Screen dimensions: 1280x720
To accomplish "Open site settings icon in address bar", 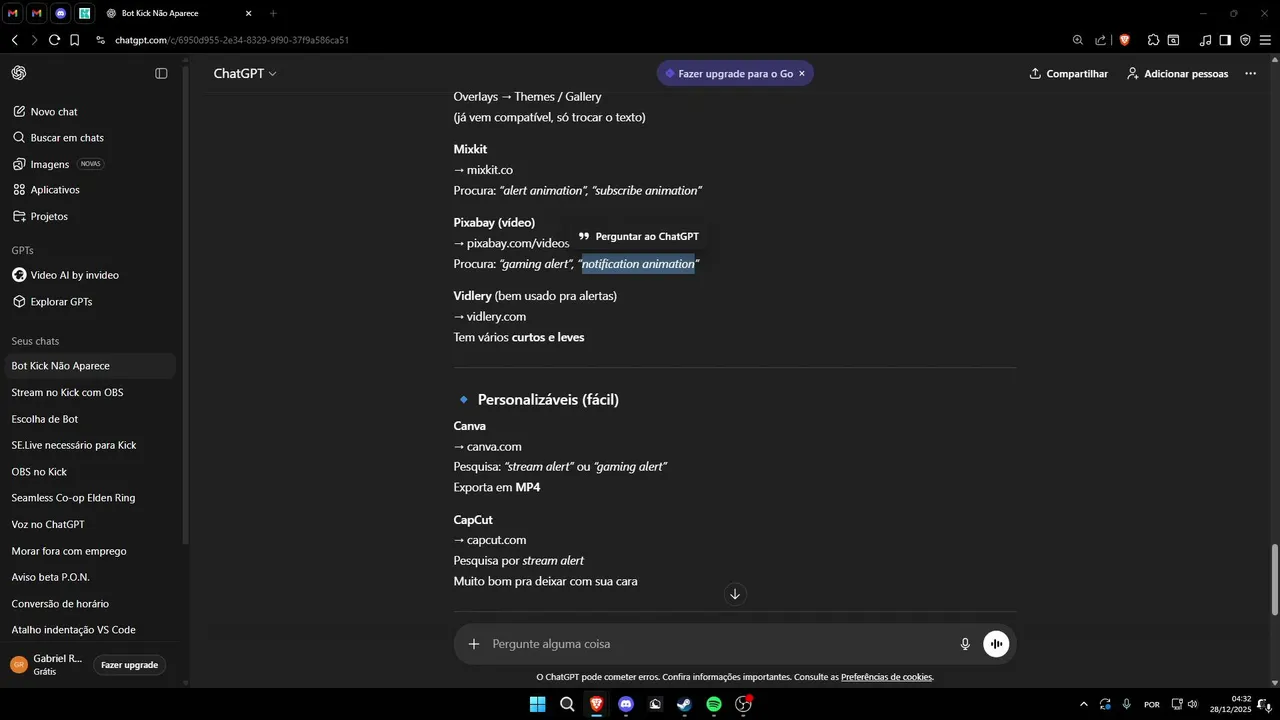I will tap(101, 40).
